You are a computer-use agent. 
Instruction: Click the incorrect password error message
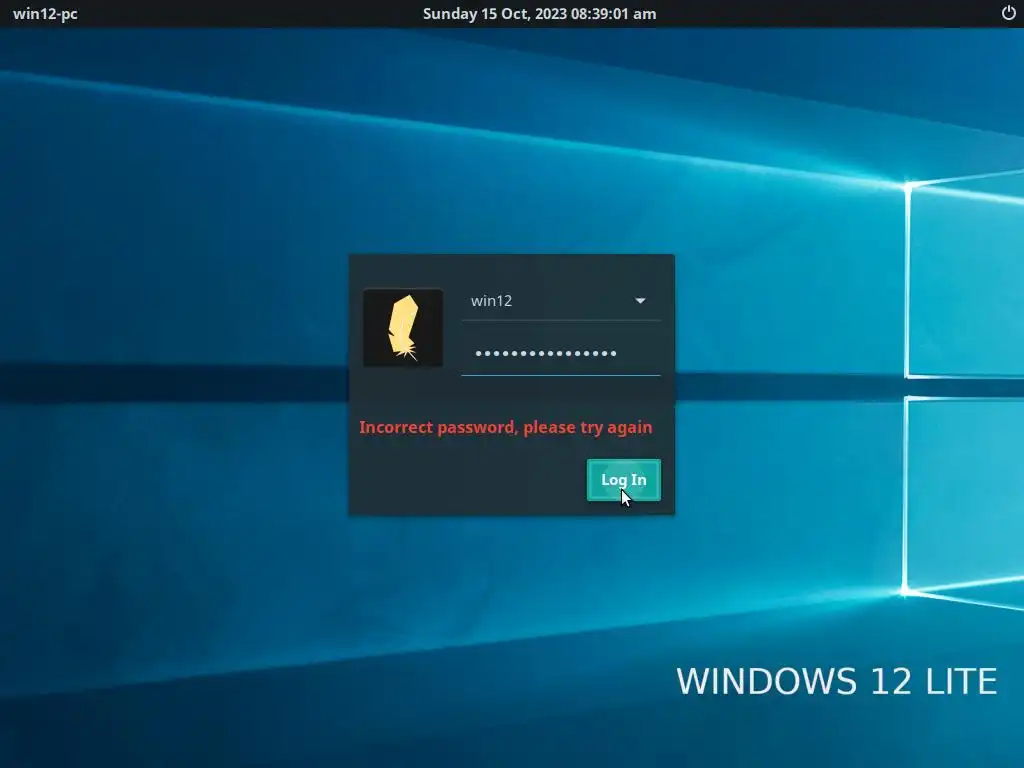[x=505, y=427]
